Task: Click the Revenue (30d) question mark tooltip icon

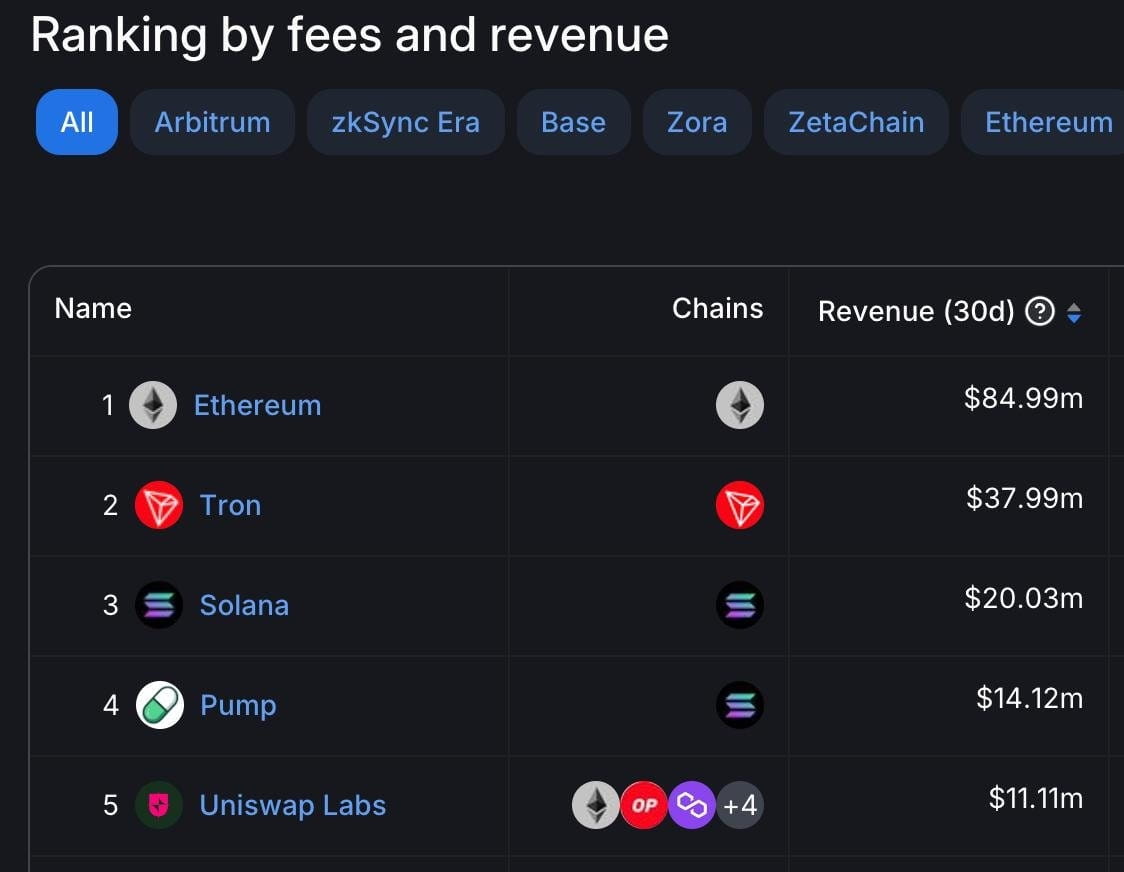Action: pyautogui.click(x=1039, y=311)
